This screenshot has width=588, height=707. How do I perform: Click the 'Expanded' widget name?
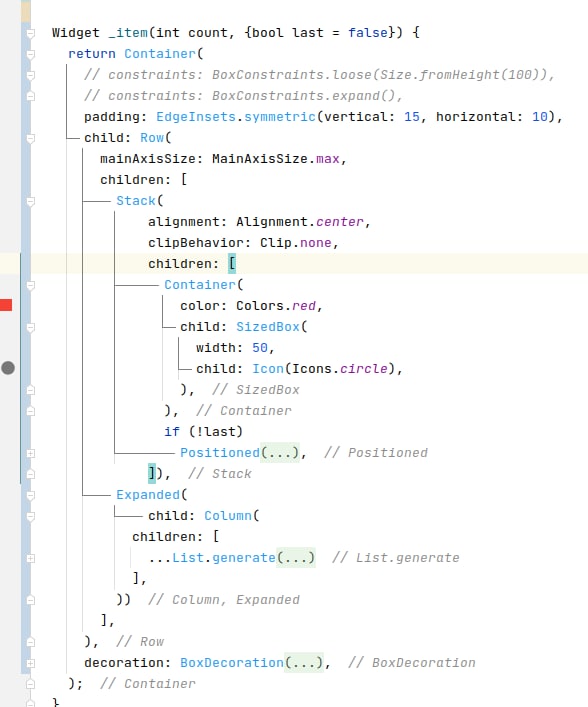point(148,495)
